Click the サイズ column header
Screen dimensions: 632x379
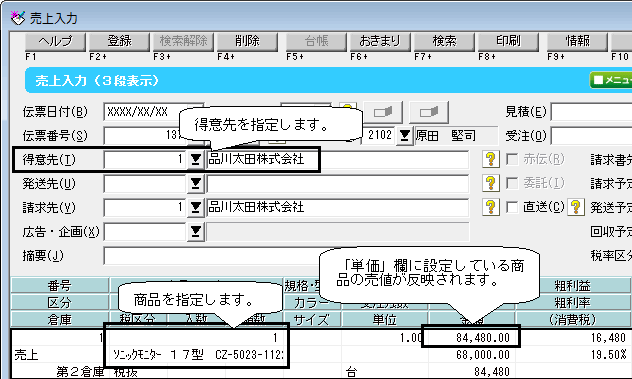(312, 319)
